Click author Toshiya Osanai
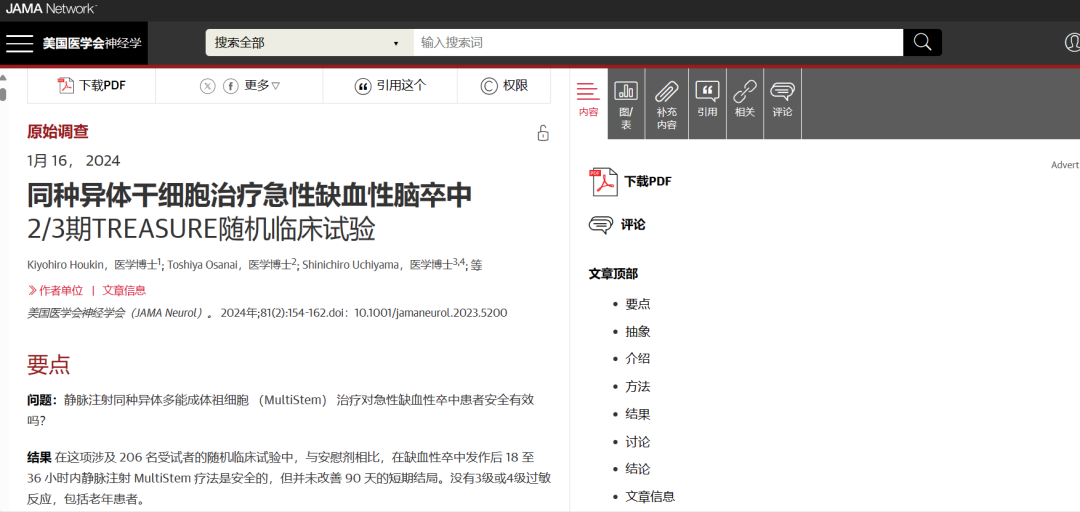 coord(200,265)
